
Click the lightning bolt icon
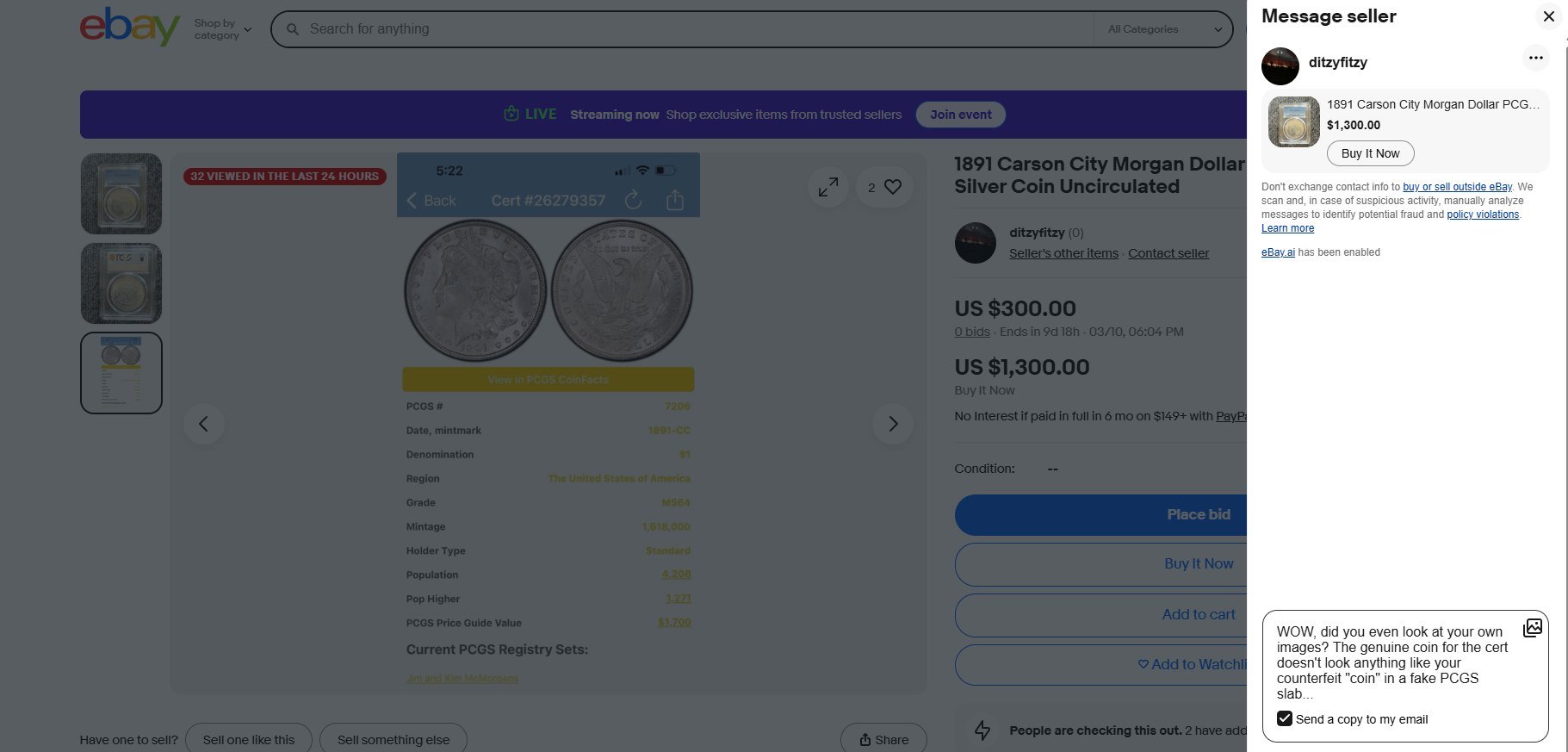pyautogui.click(x=982, y=730)
